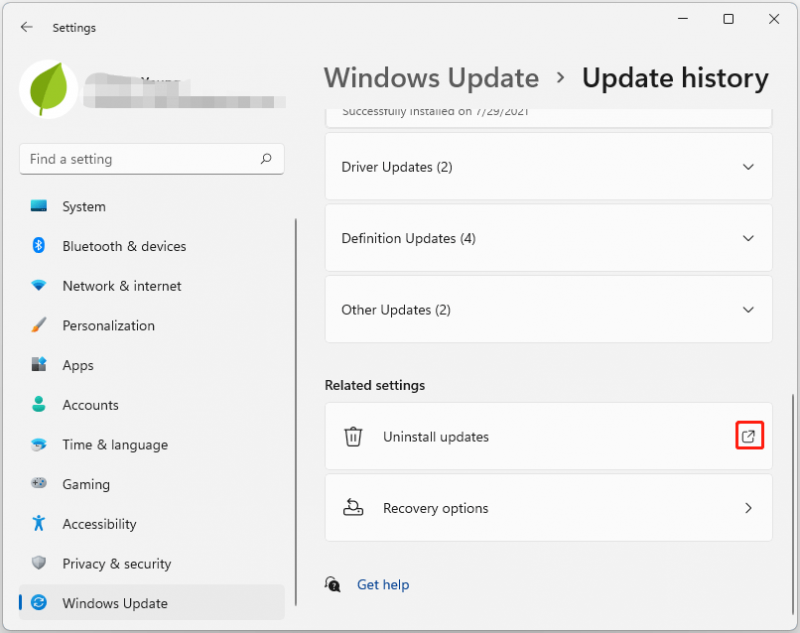
Task: Click the Gaming controller icon
Action: pyautogui.click(x=39, y=483)
